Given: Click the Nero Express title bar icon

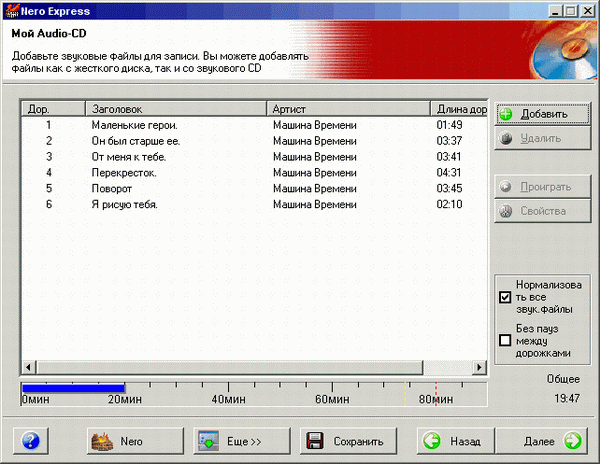Looking at the screenshot, I should (11, 11).
